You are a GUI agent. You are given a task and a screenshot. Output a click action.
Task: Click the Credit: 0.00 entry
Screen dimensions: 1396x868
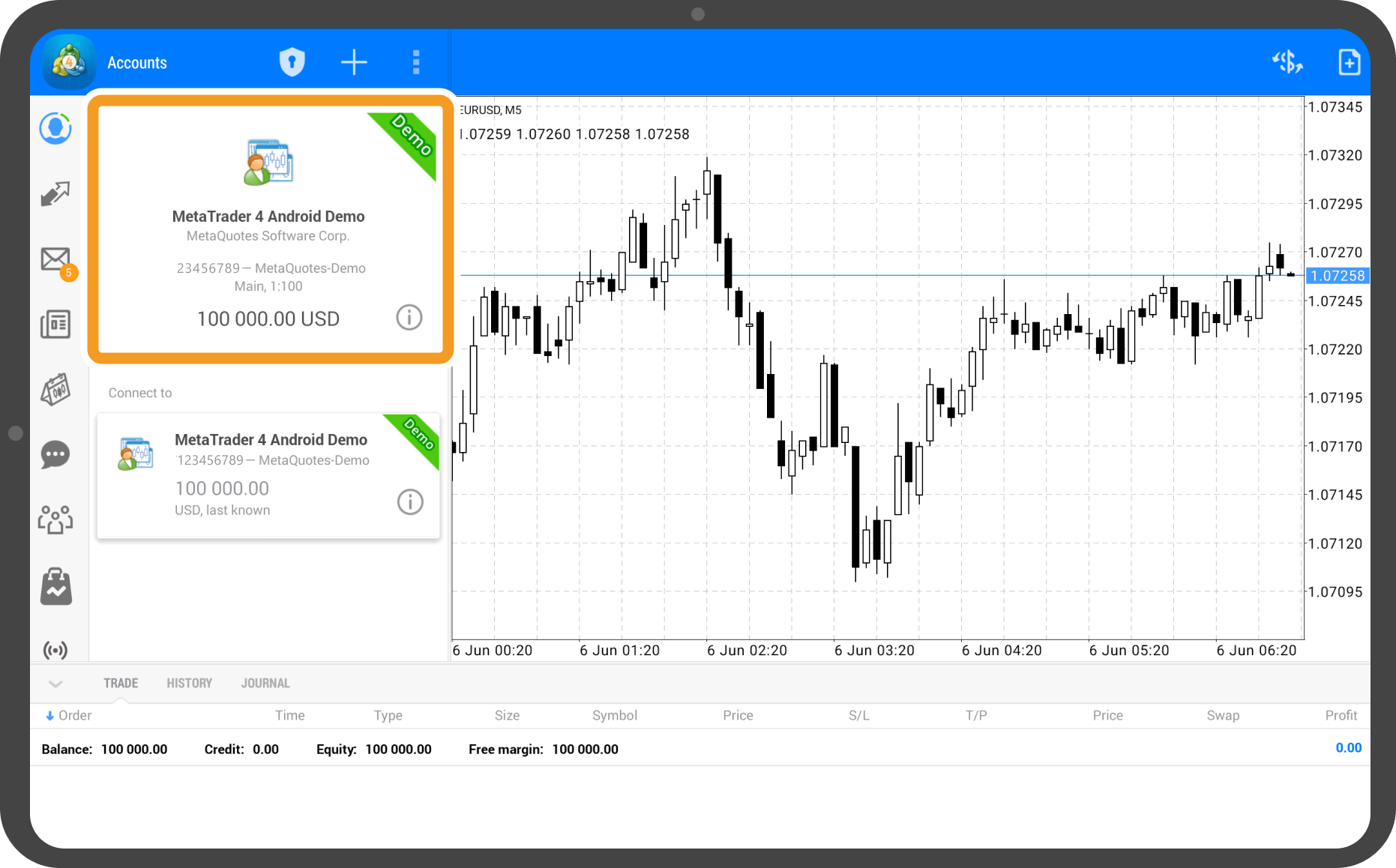tap(241, 750)
